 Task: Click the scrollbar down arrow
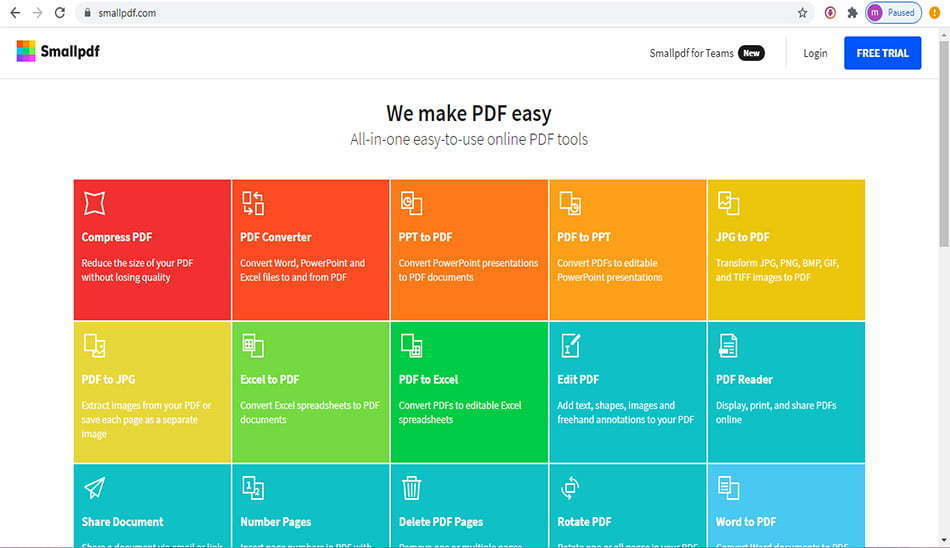coord(944,540)
